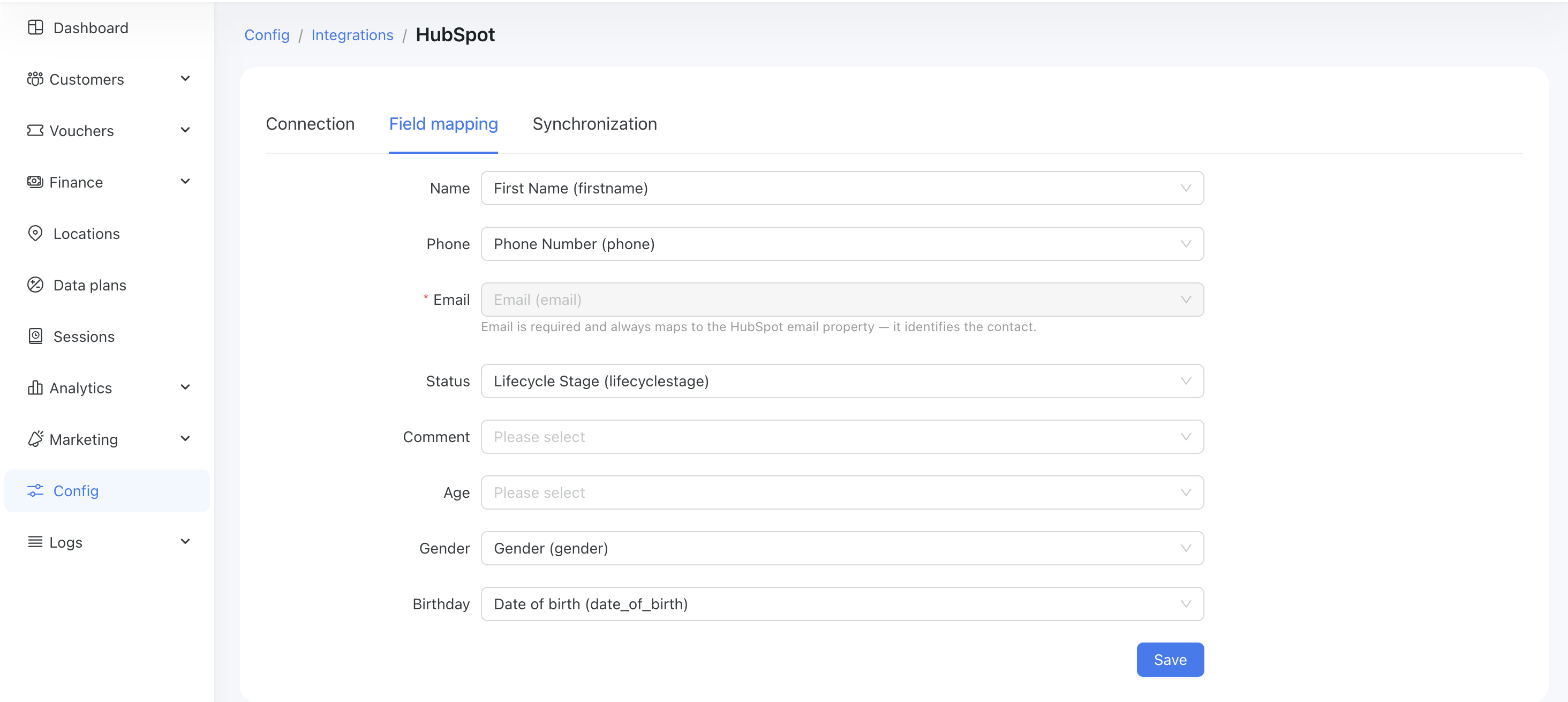
Task: Select Config menu item in sidebar
Action: tap(107, 491)
